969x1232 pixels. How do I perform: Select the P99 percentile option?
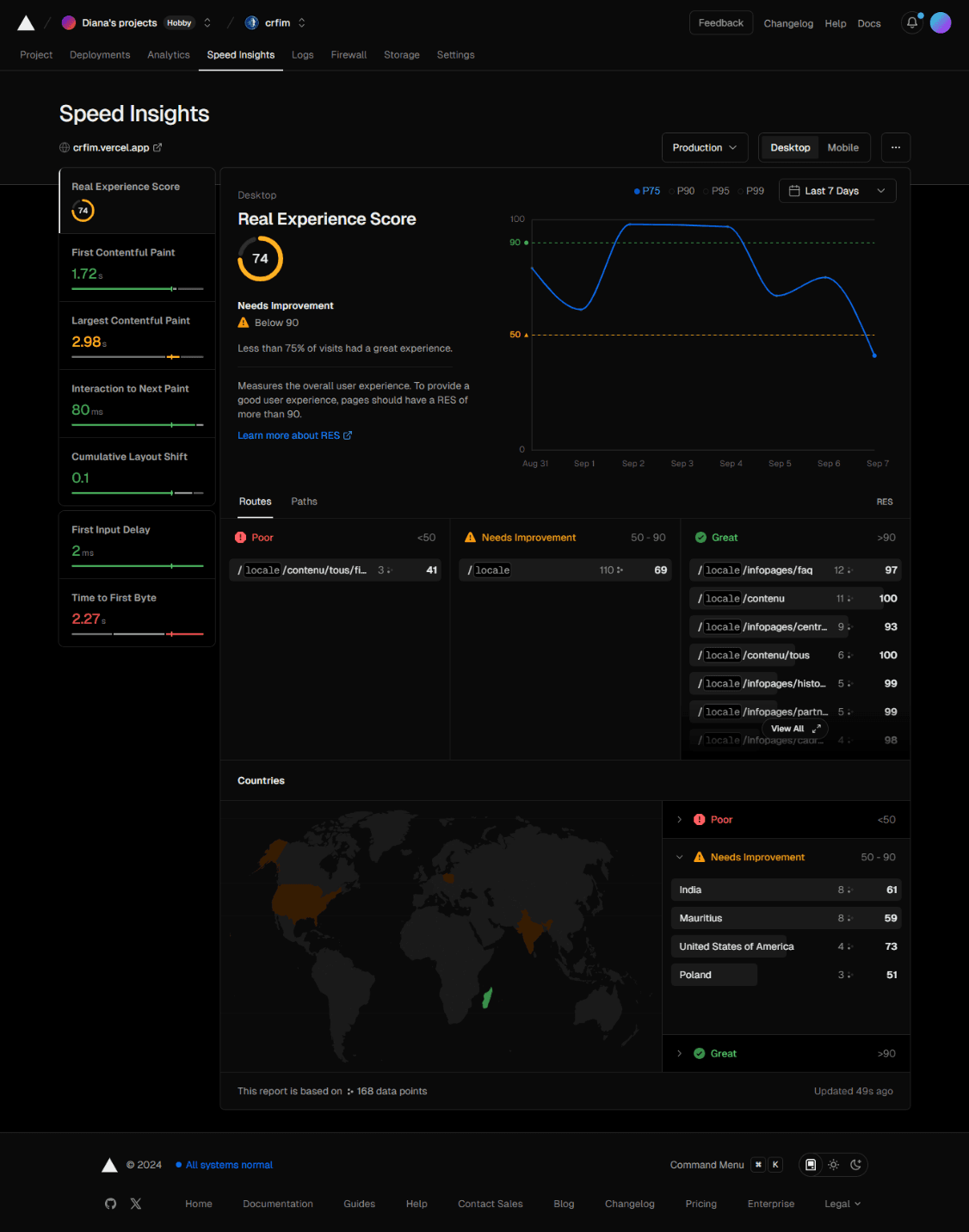point(751,191)
